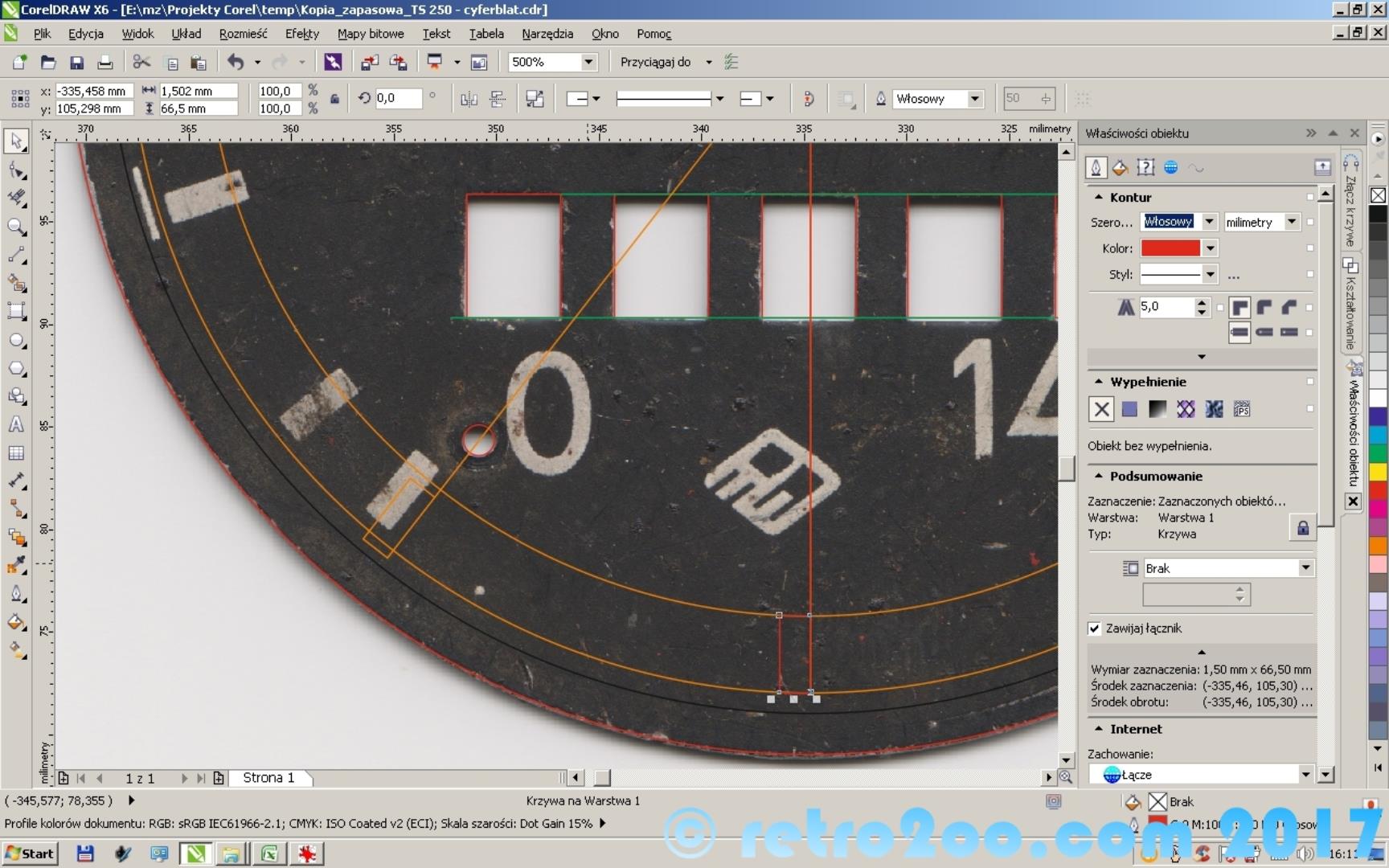Screen dimensions: 1389x868
Task: Click the Print icon in the toolbar
Action: [104, 63]
